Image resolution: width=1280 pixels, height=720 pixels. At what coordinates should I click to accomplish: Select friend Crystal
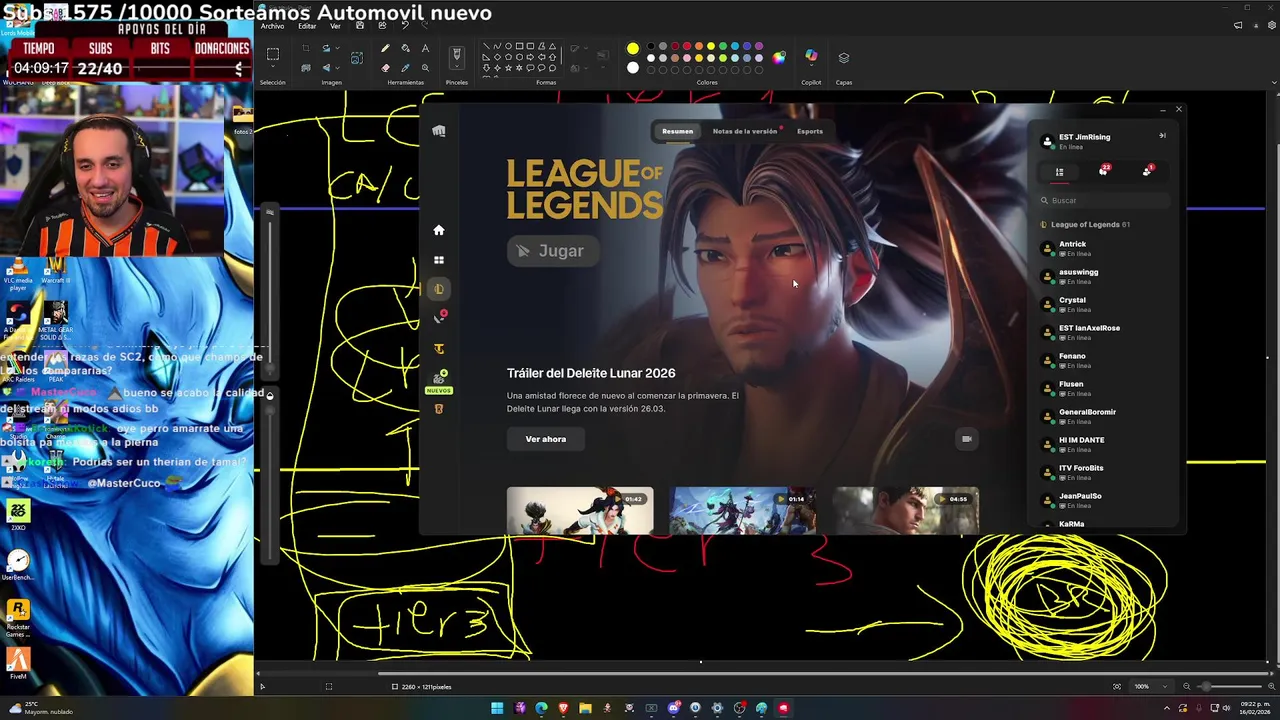coord(1104,304)
